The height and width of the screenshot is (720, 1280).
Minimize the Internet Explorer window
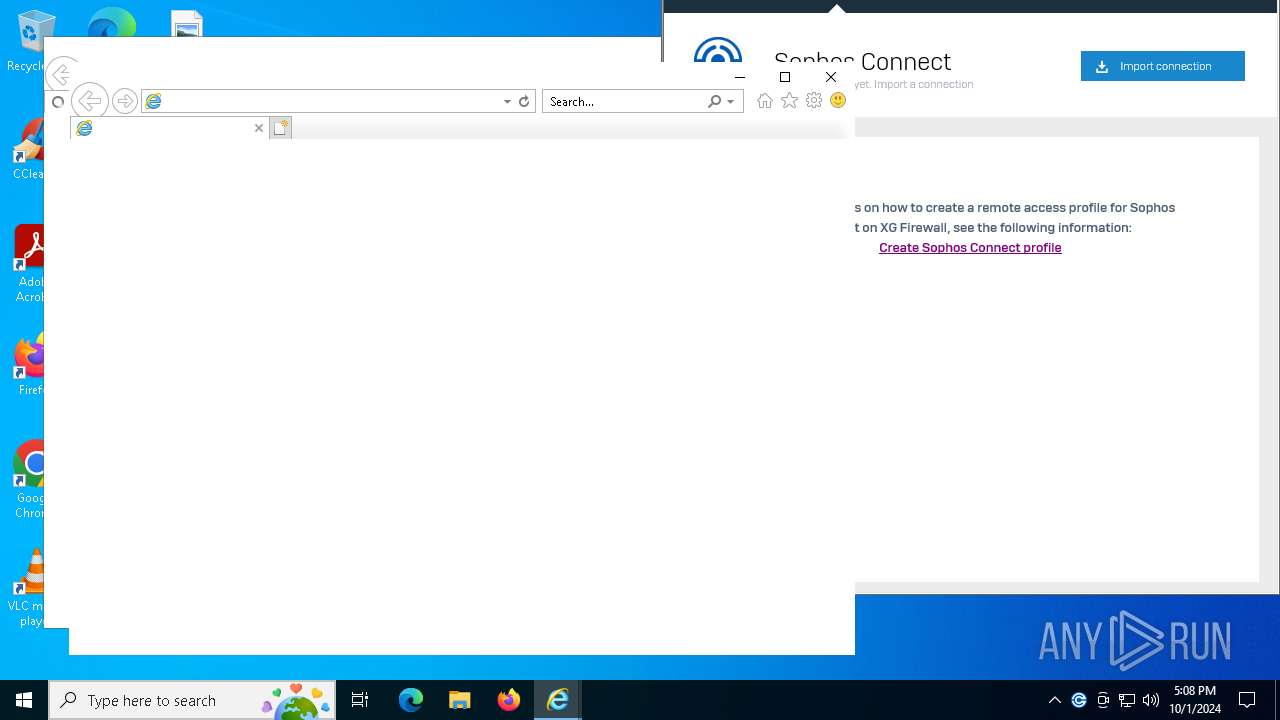[x=740, y=77]
